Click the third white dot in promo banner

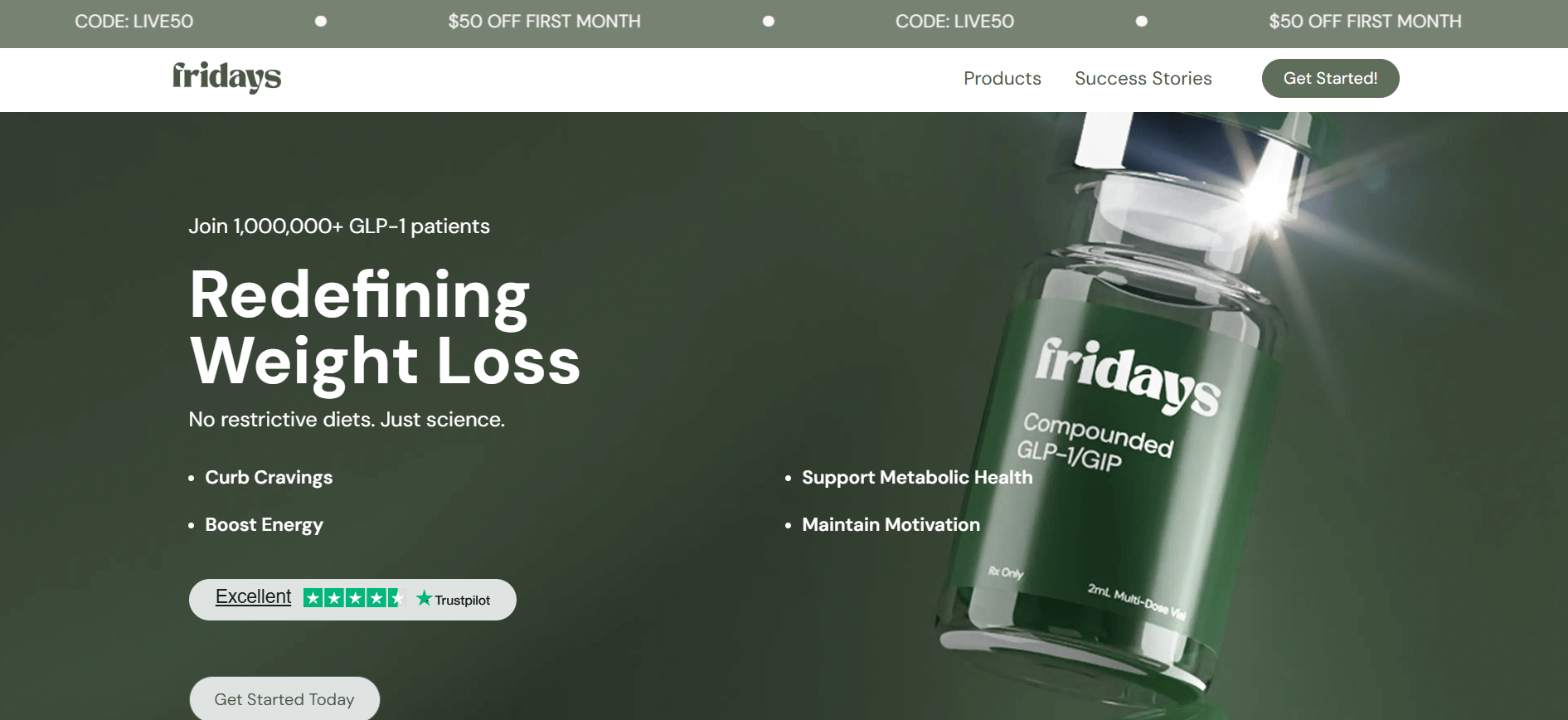pyautogui.click(x=1142, y=22)
